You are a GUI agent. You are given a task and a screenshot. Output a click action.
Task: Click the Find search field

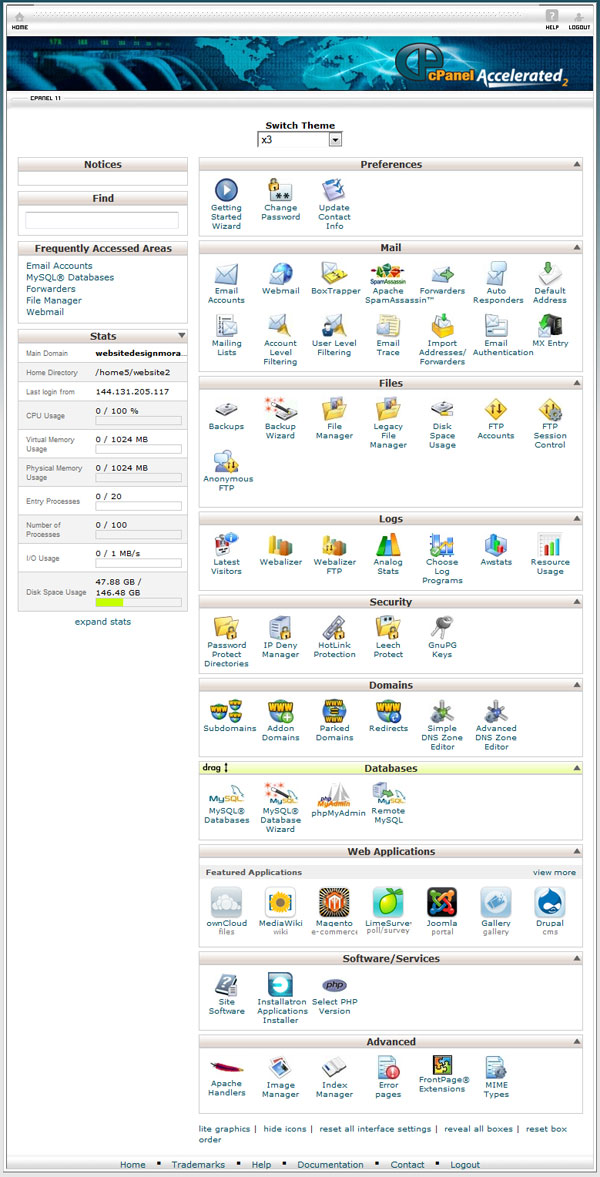[x=102, y=220]
